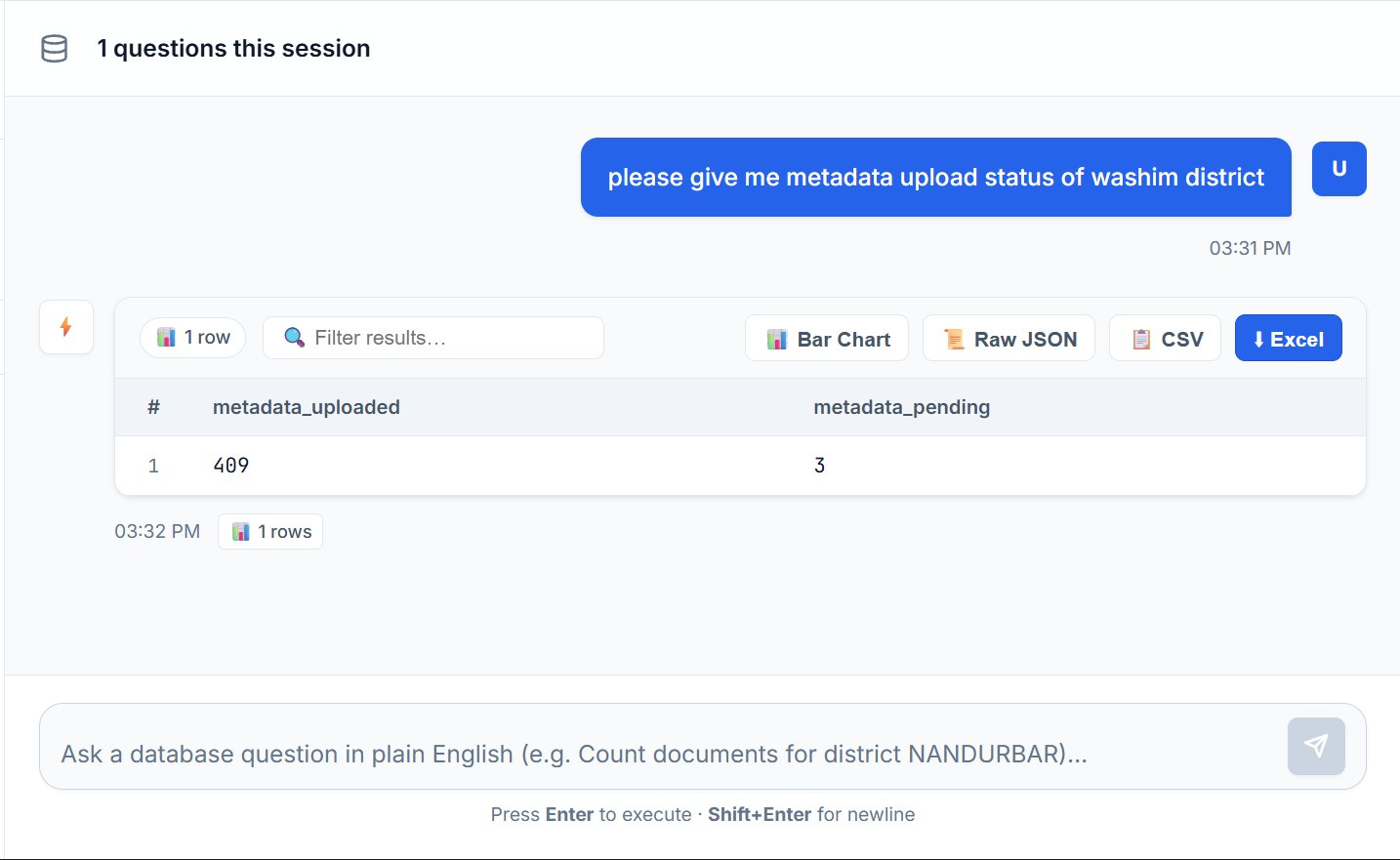Click the '1 row' count badge

point(193,338)
